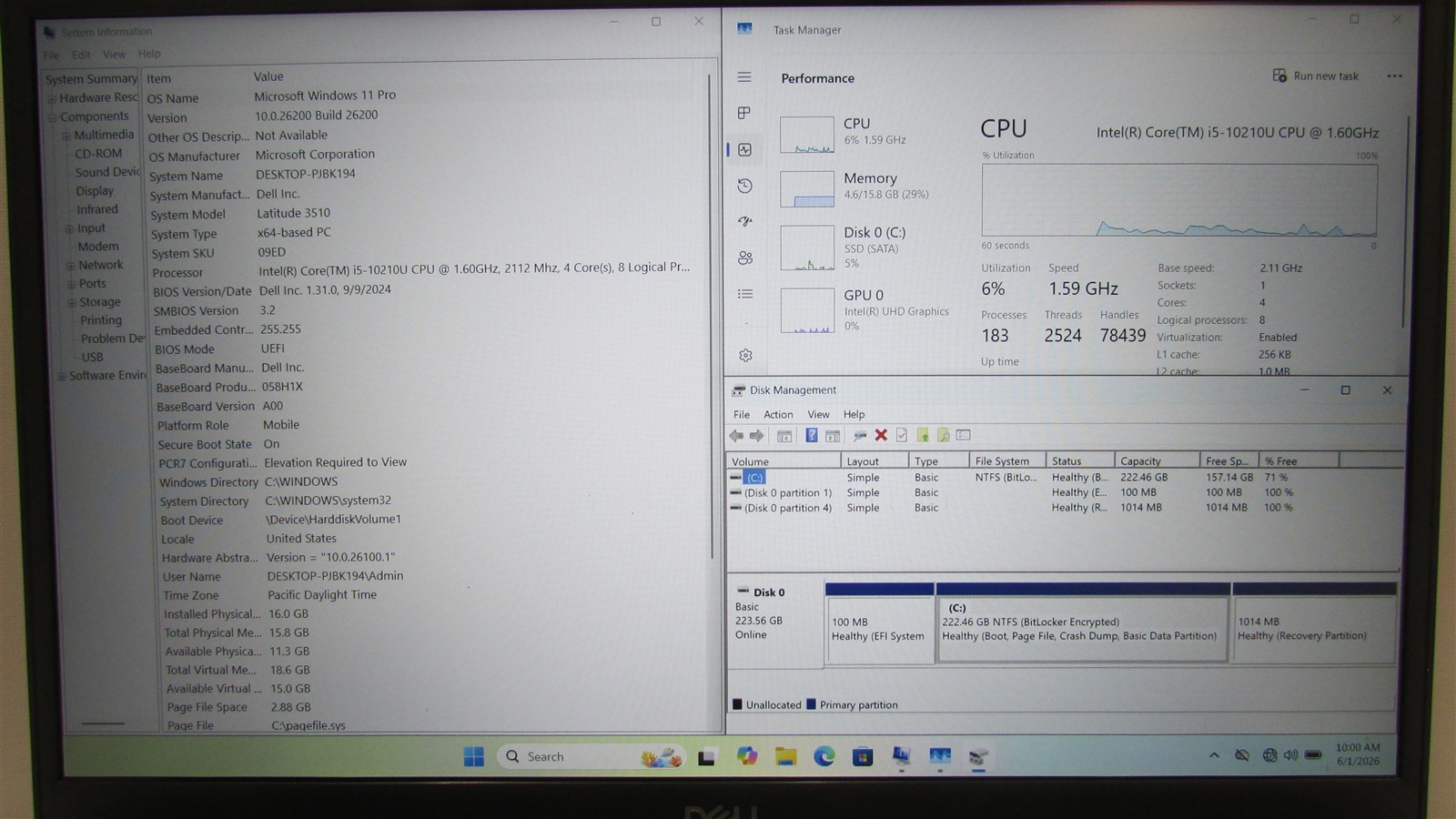The image size is (1456, 819).
Task: Open Task Manager settings gear
Action: 745,355
